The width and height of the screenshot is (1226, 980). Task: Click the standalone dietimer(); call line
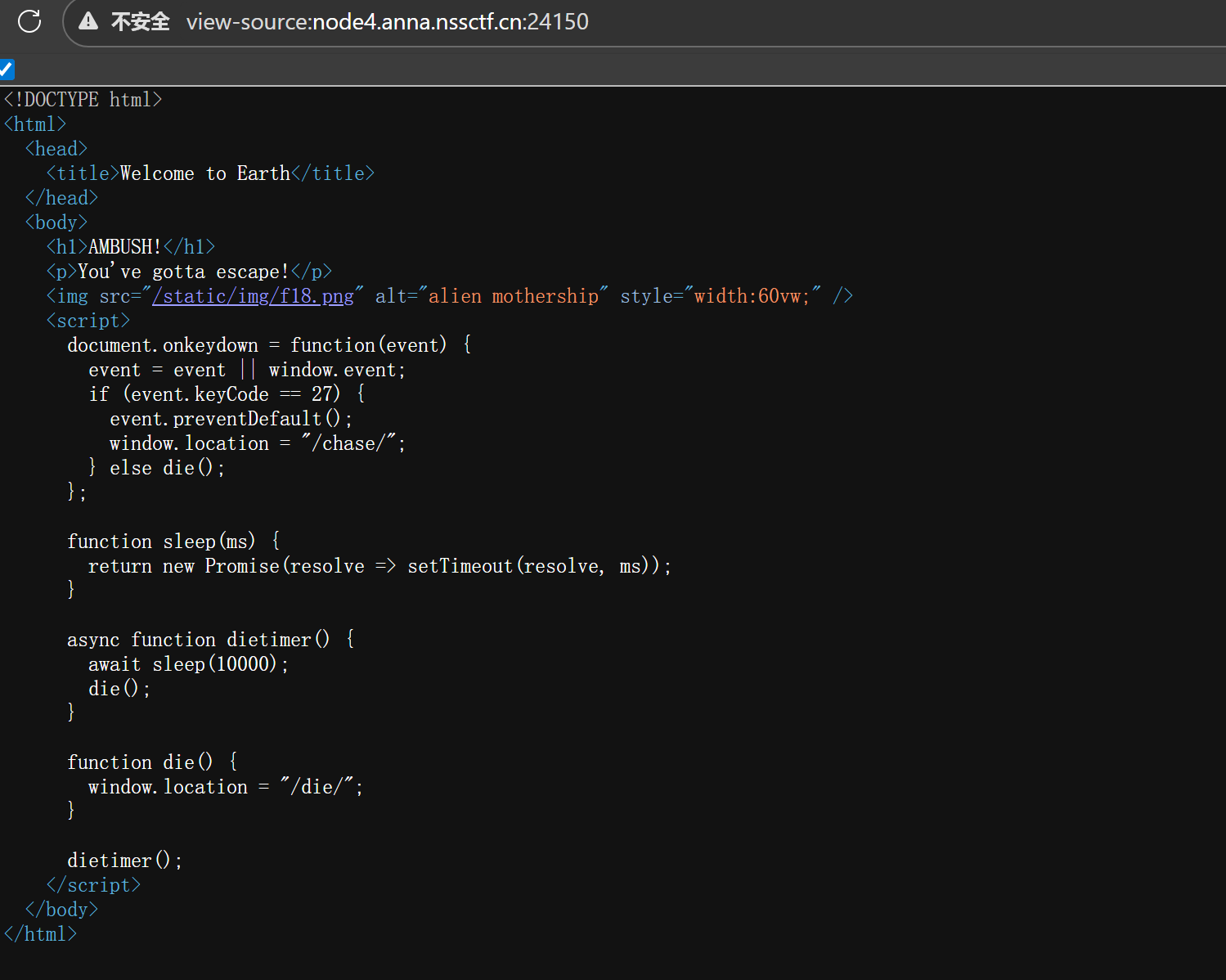[124, 861]
